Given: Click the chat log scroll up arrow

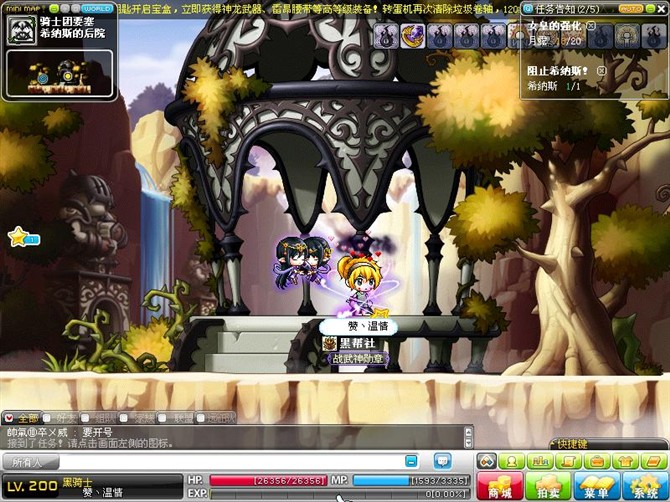Looking at the screenshot, I should pyautogui.click(x=468, y=431).
